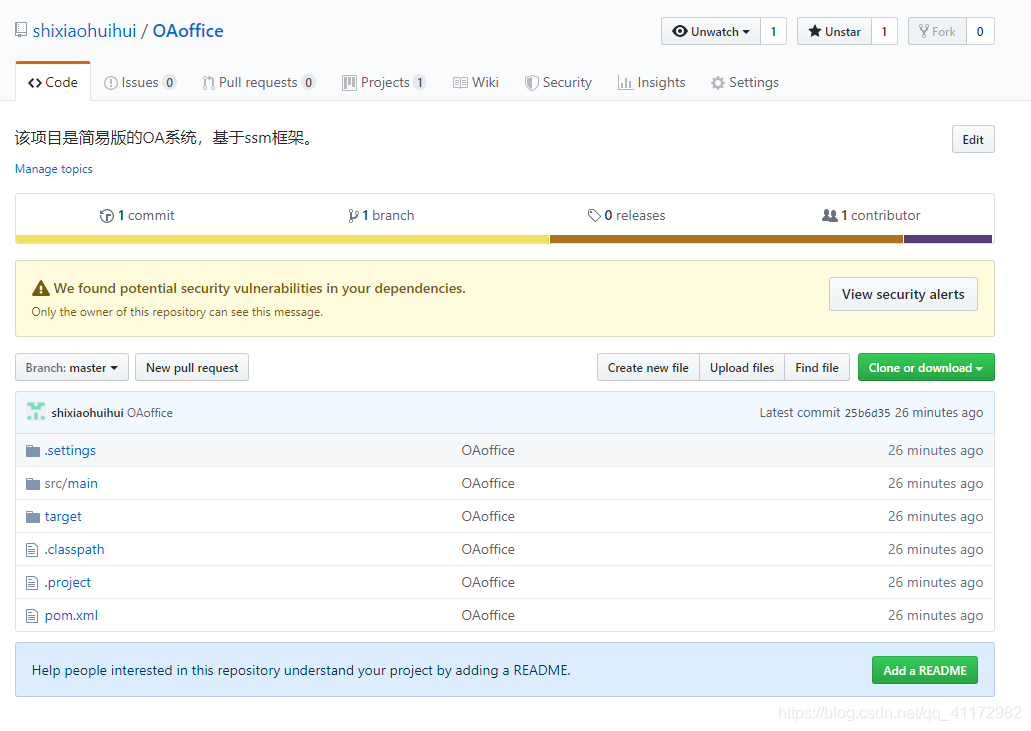Open the latest commit message OAoffice in header row
The height and width of the screenshot is (731, 1031).
point(150,413)
